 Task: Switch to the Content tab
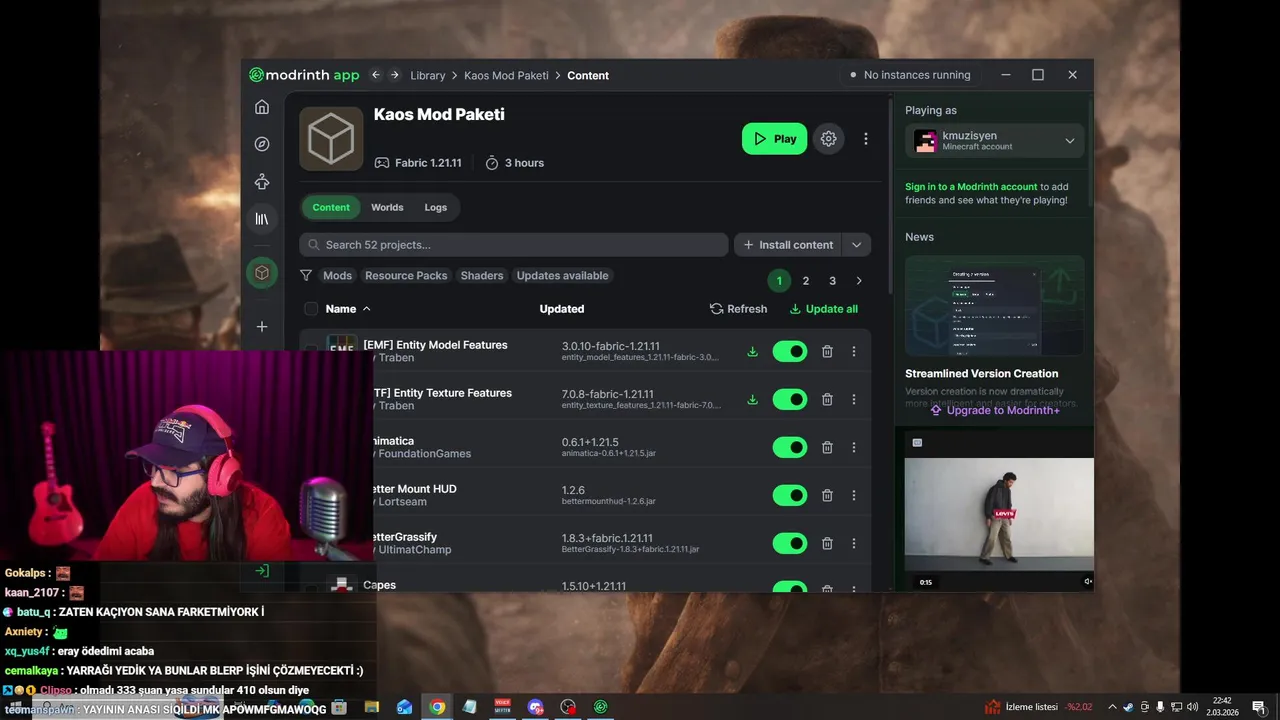(x=331, y=207)
